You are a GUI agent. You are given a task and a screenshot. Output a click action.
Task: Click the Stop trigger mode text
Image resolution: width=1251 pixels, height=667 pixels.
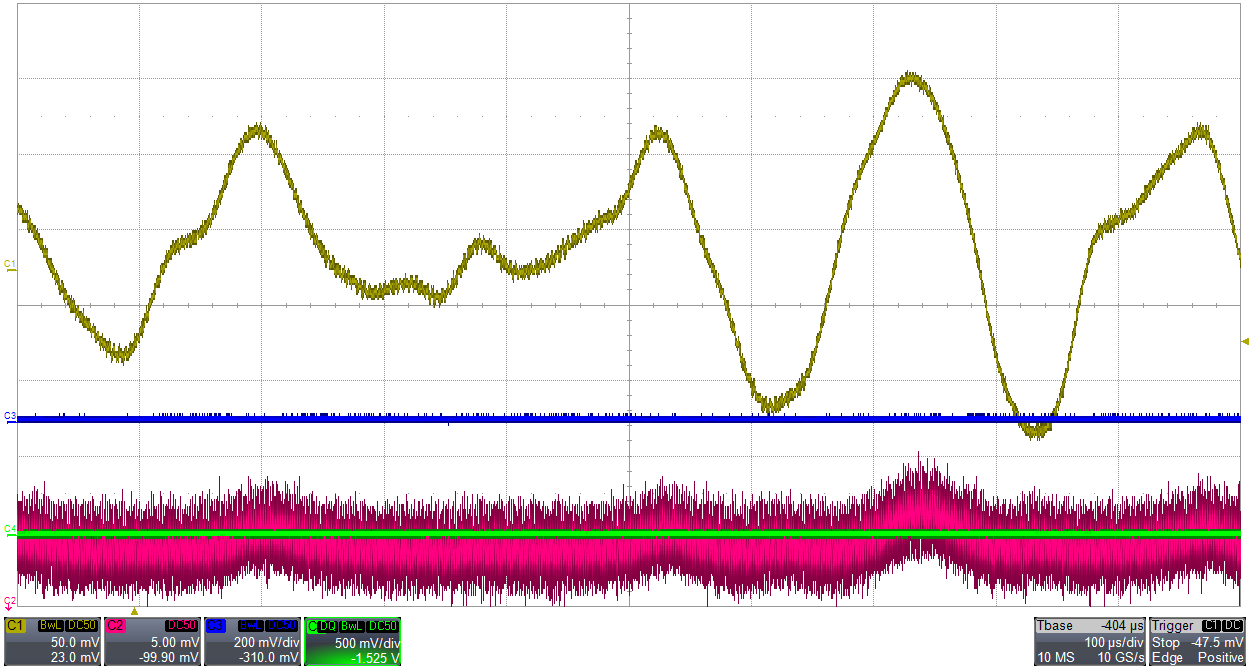point(1166,642)
